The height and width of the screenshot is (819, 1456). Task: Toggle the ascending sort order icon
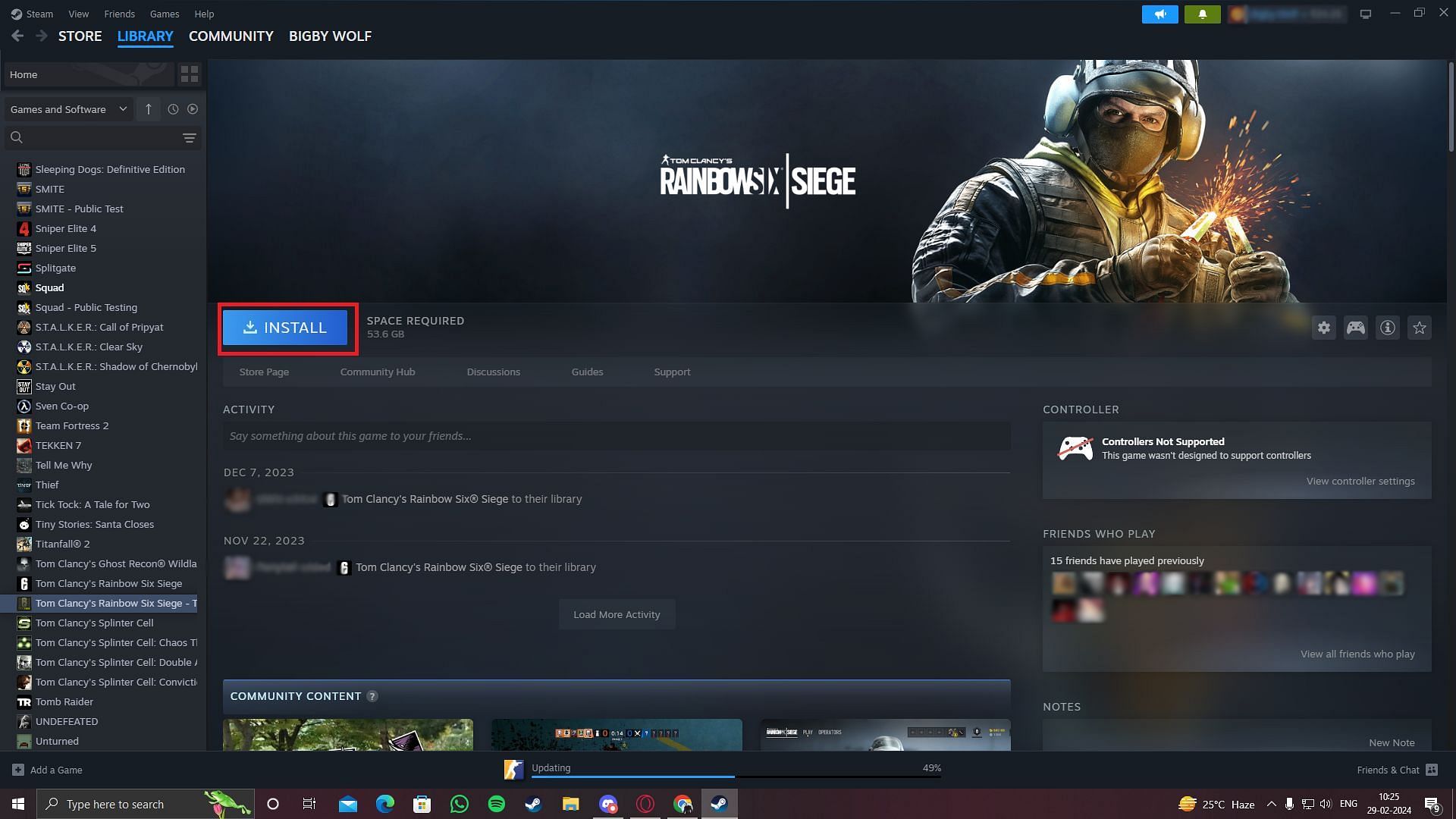147,109
